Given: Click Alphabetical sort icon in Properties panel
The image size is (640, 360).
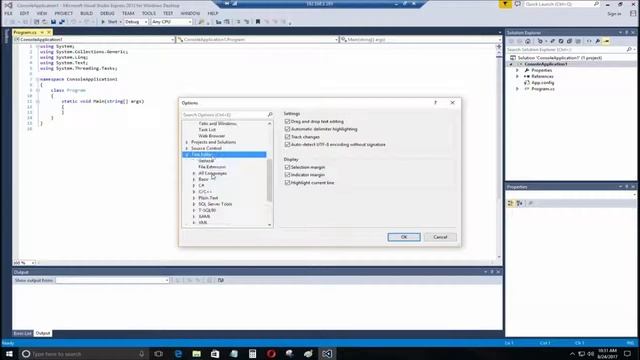Looking at the screenshot, I should 520,203.
